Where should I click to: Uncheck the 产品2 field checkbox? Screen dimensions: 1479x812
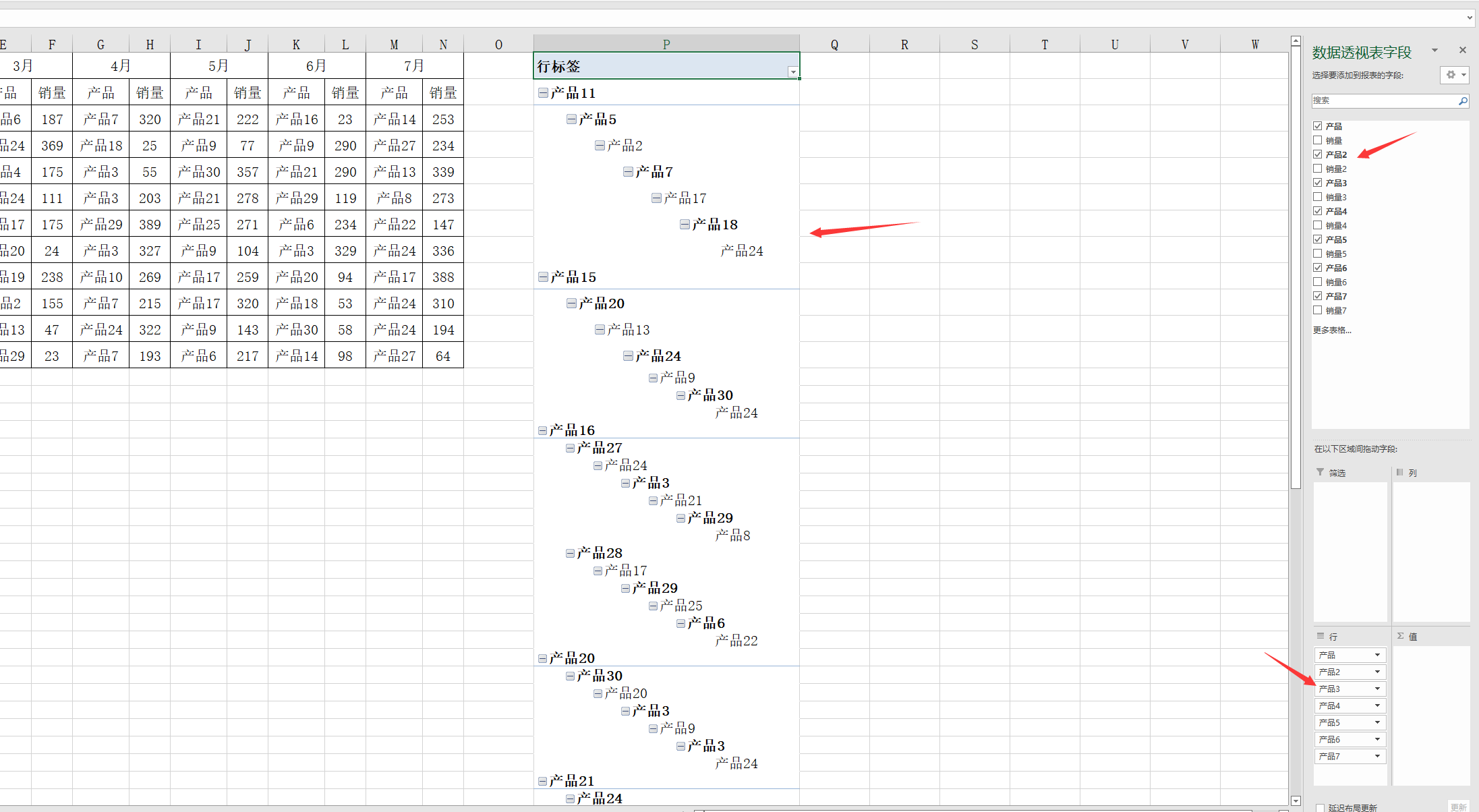click(x=1317, y=154)
